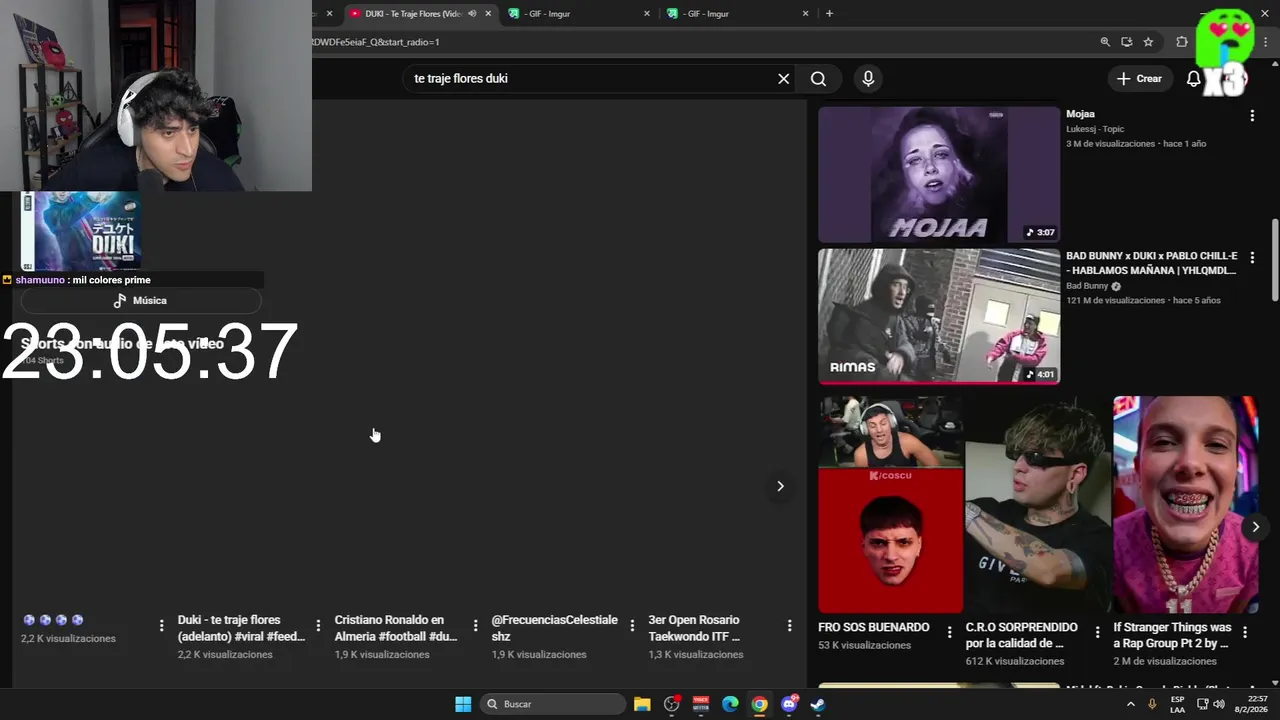Open the Lukessj - Topic channel link
The image size is (1280, 720).
click(1095, 129)
